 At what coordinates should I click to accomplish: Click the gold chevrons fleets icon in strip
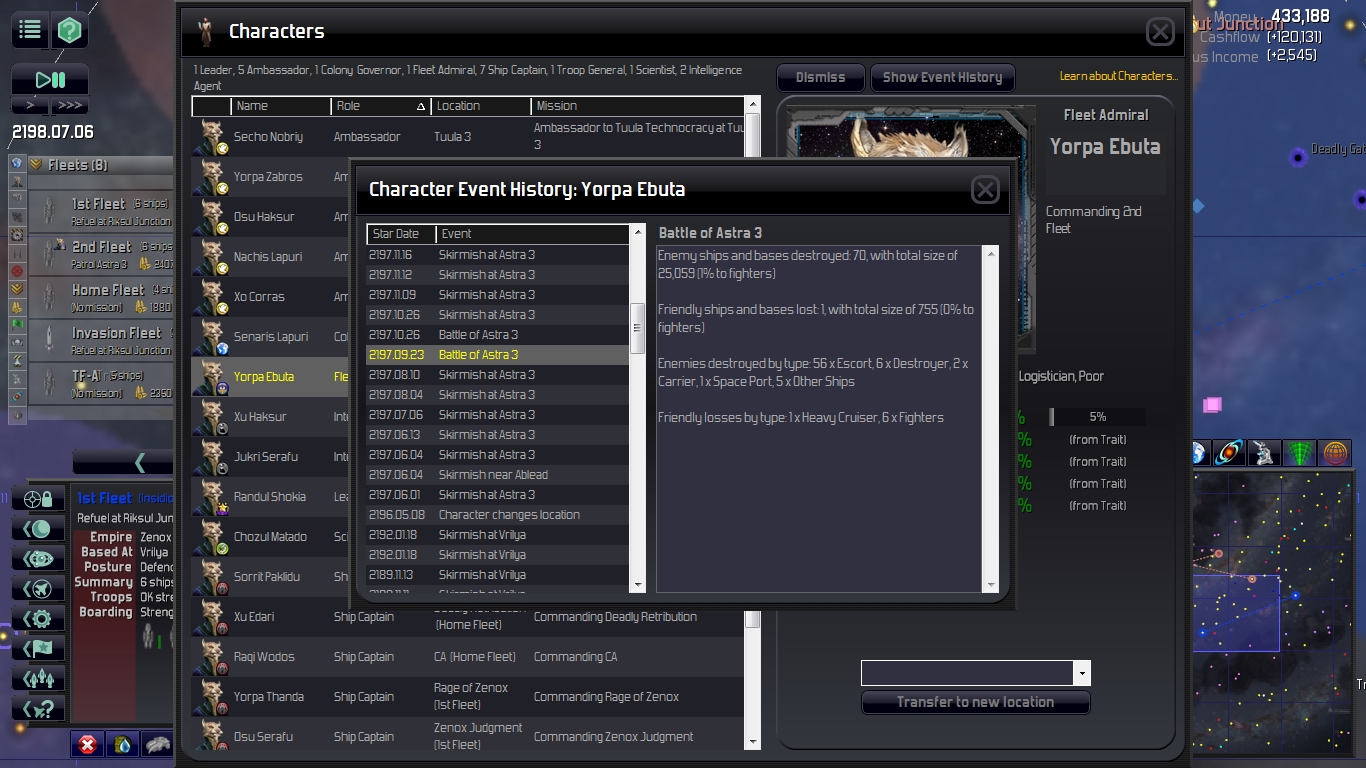pyautogui.click(x=17, y=289)
